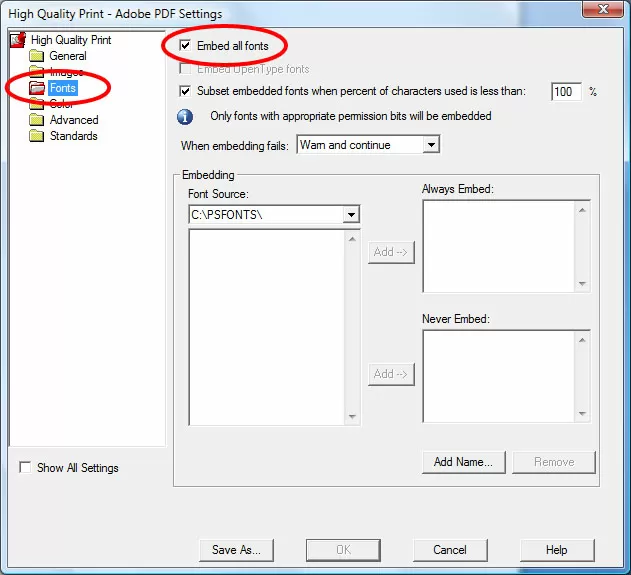
Task: Click the High Quality Print root icon
Action: point(18,40)
